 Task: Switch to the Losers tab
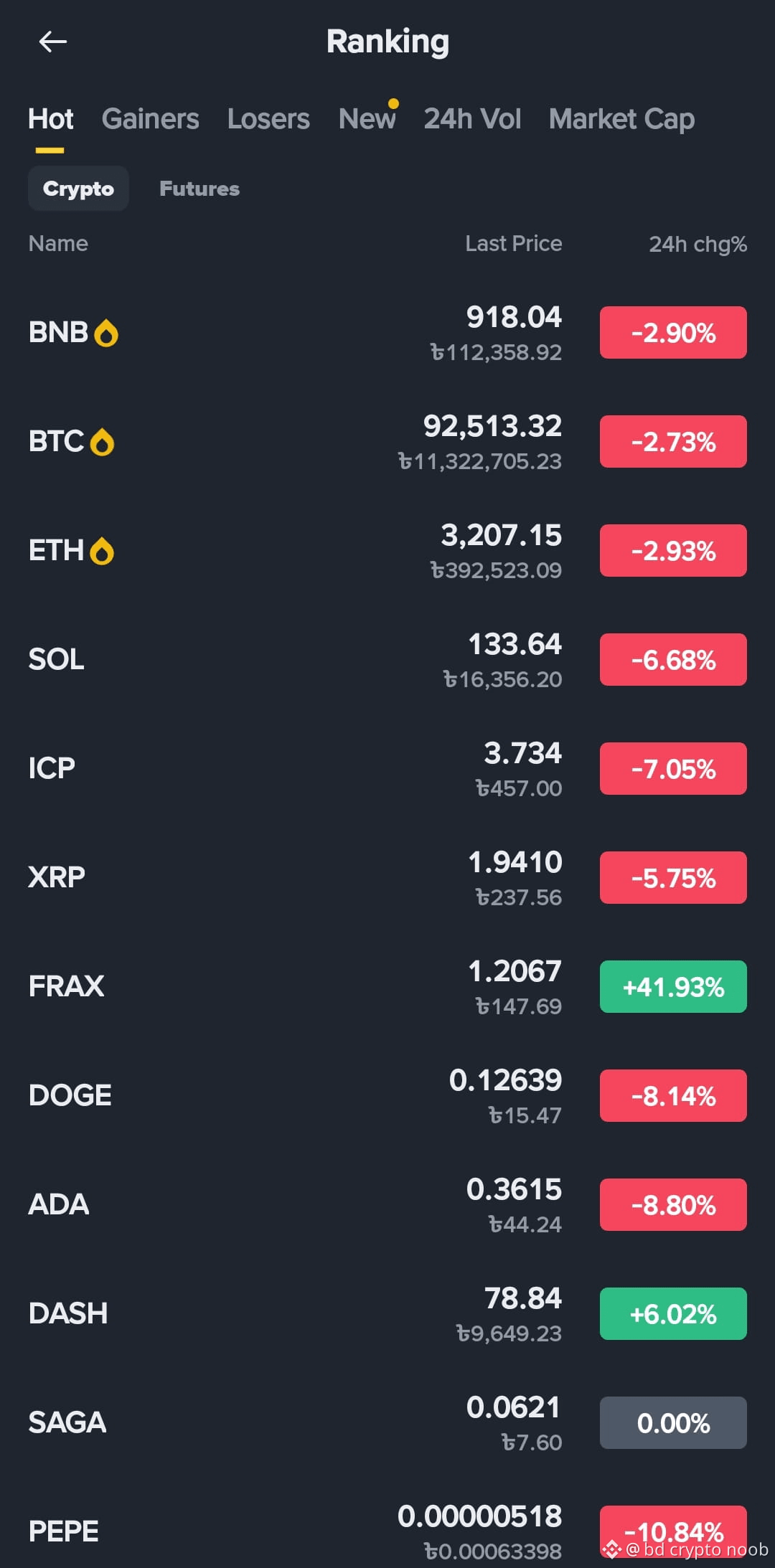pyautogui.click(x=268, y=118)
